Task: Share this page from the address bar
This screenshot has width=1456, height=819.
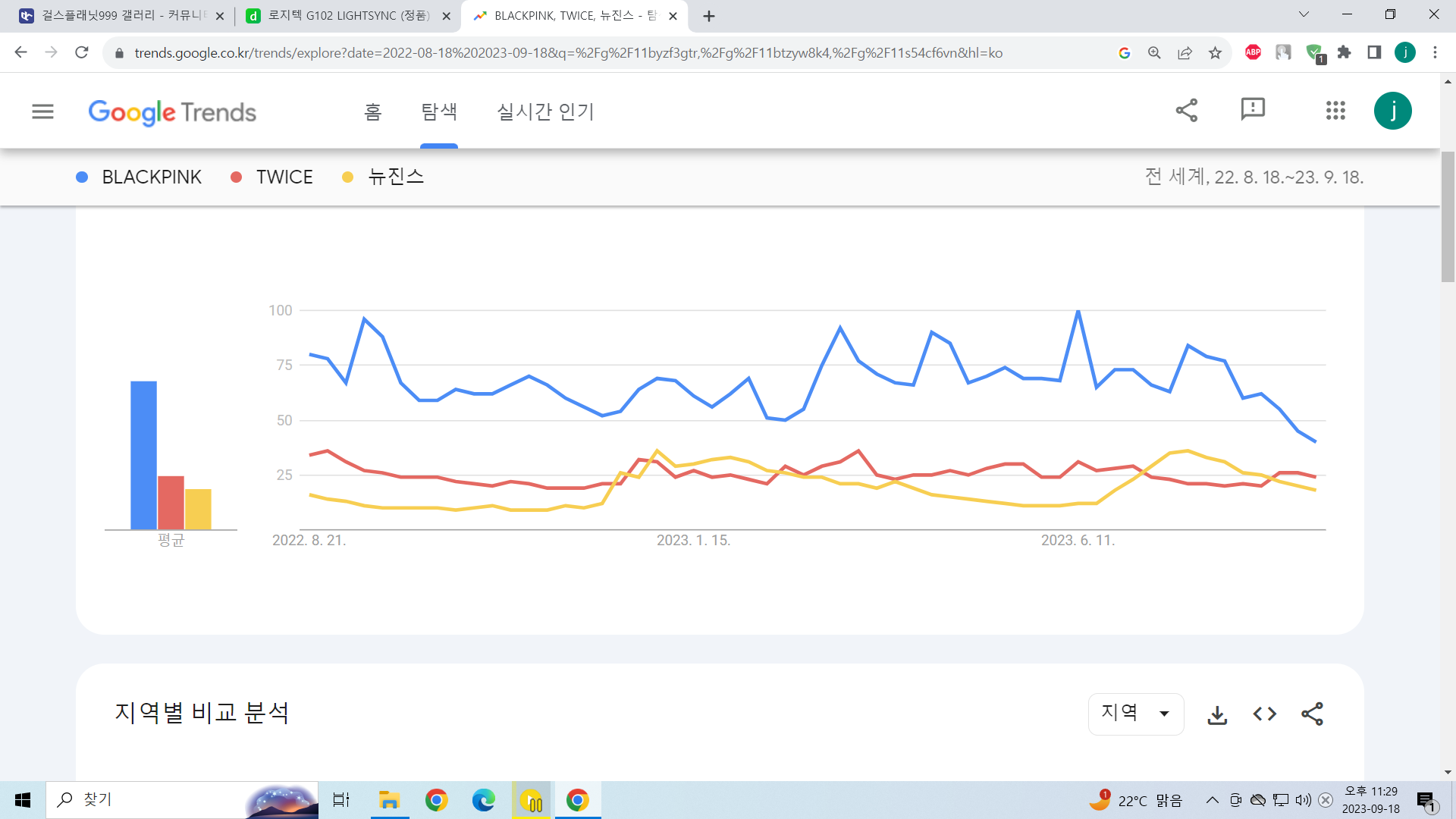Action: tap(1185, 53)
